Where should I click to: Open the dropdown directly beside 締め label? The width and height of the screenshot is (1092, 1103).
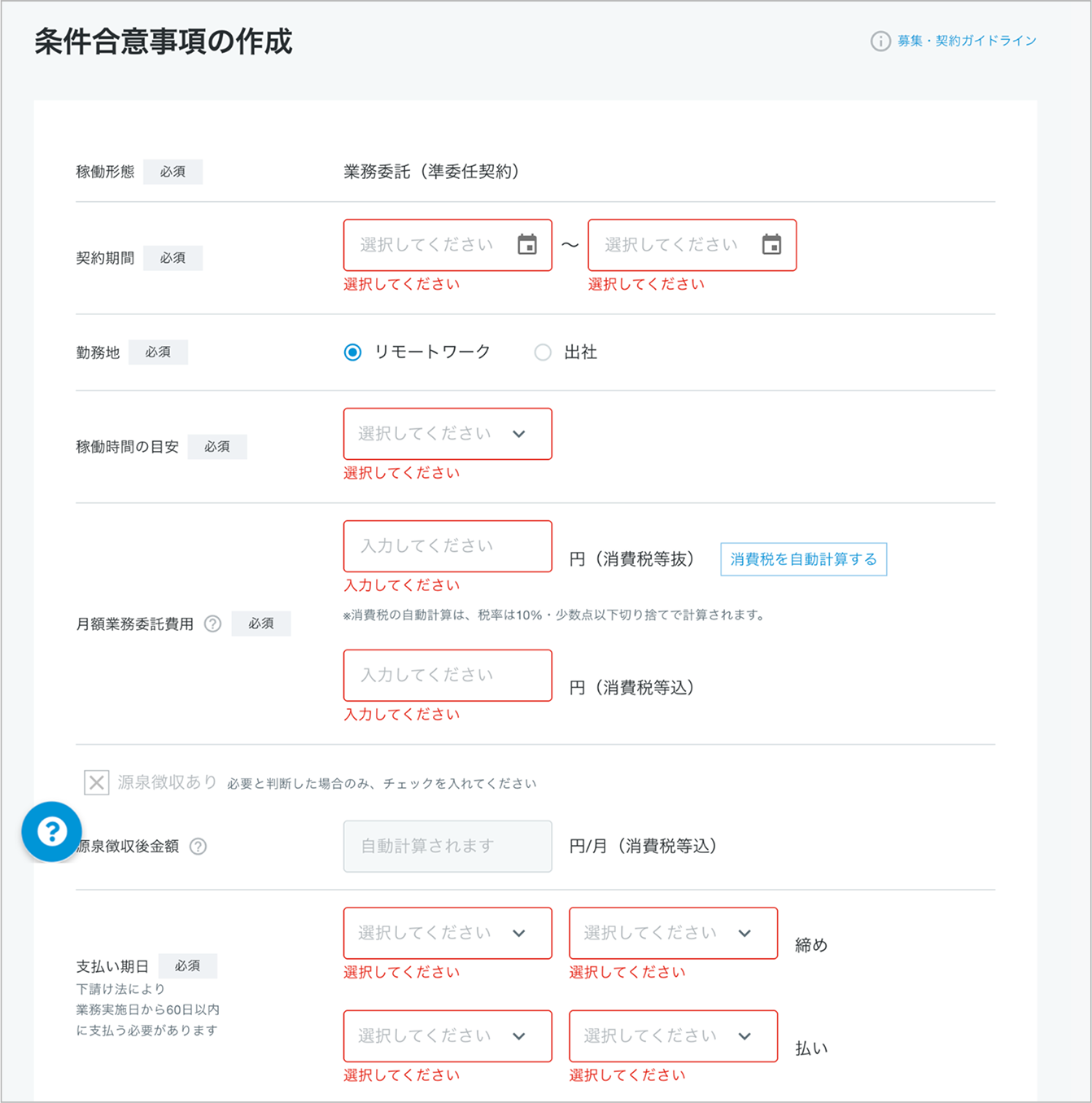(x=673, y=933)
